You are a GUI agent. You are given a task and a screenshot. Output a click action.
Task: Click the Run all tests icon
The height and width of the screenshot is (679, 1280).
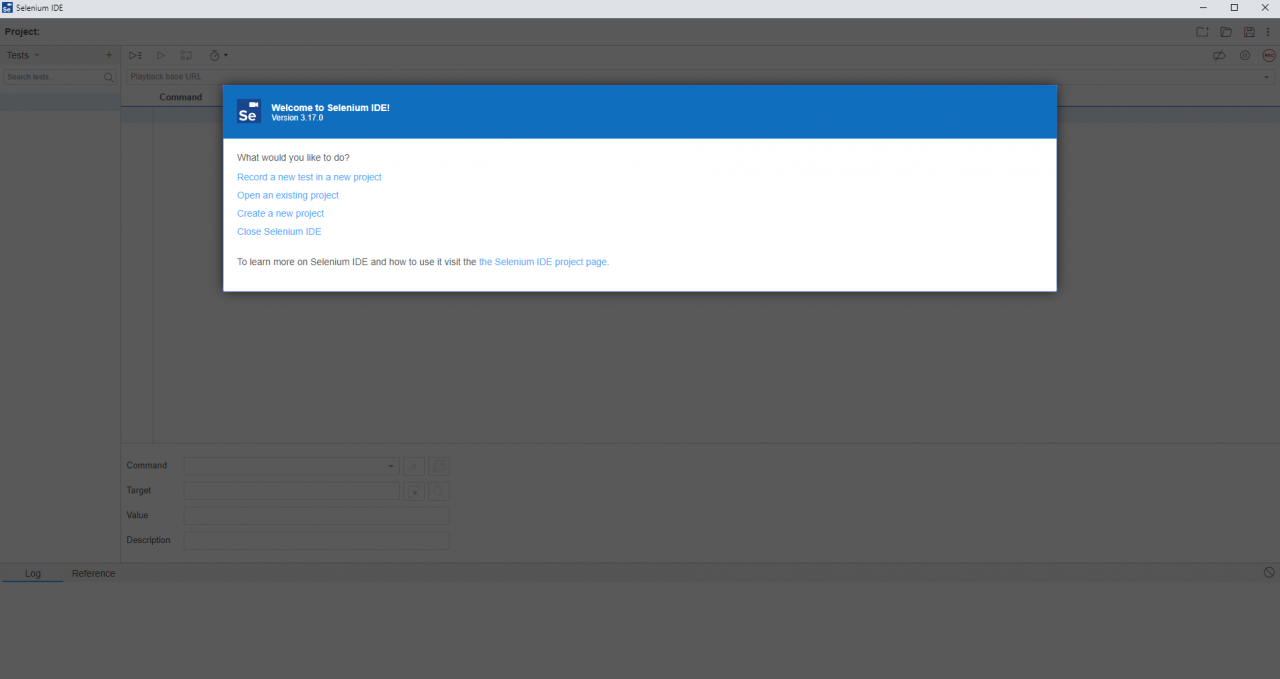pyautogui.click(x=135, y=55)
